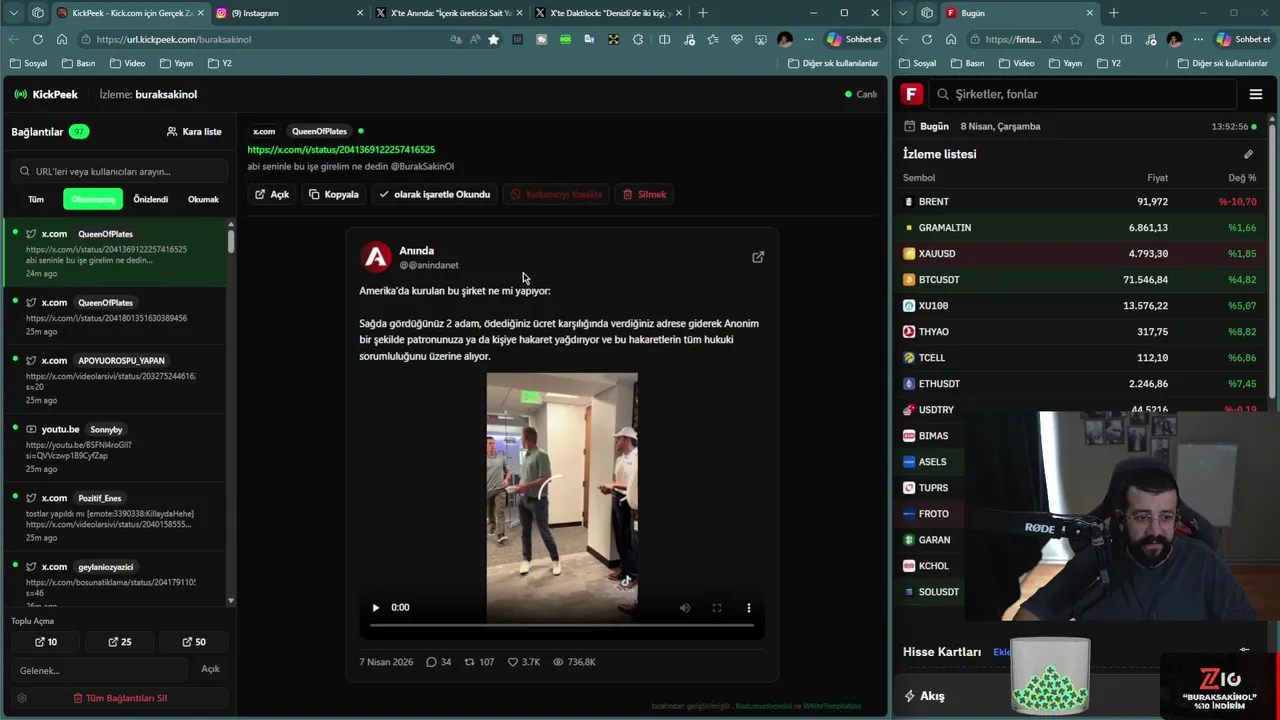Open Sohbet et Copilot in left browser
Image resolution: width=1280 pixels, height=720 pixels.
tap(854, 39)
